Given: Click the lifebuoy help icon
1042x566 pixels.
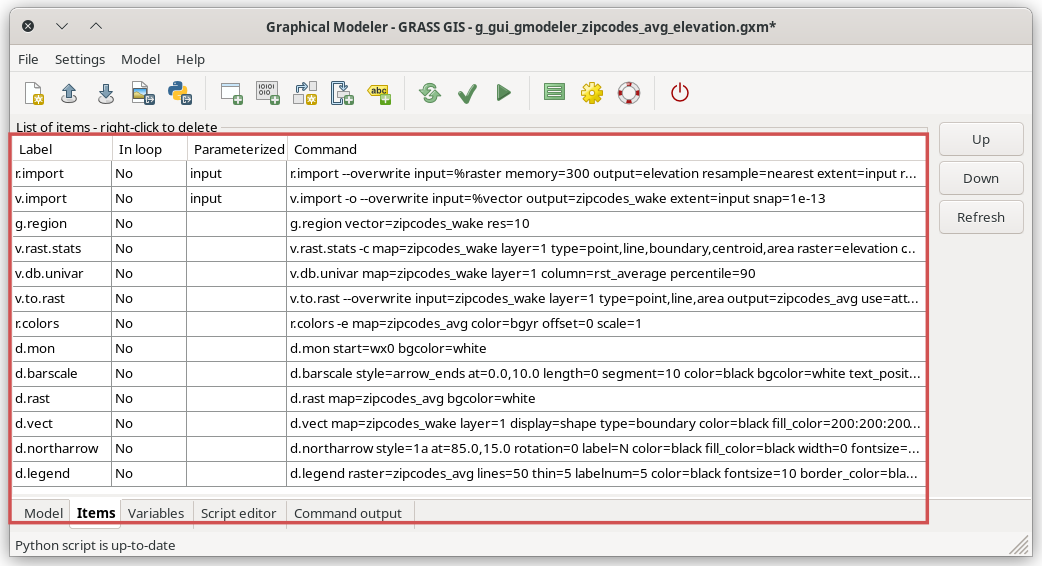Looking at the screenshot, I should pyautogui.click(x=628, y=93).
